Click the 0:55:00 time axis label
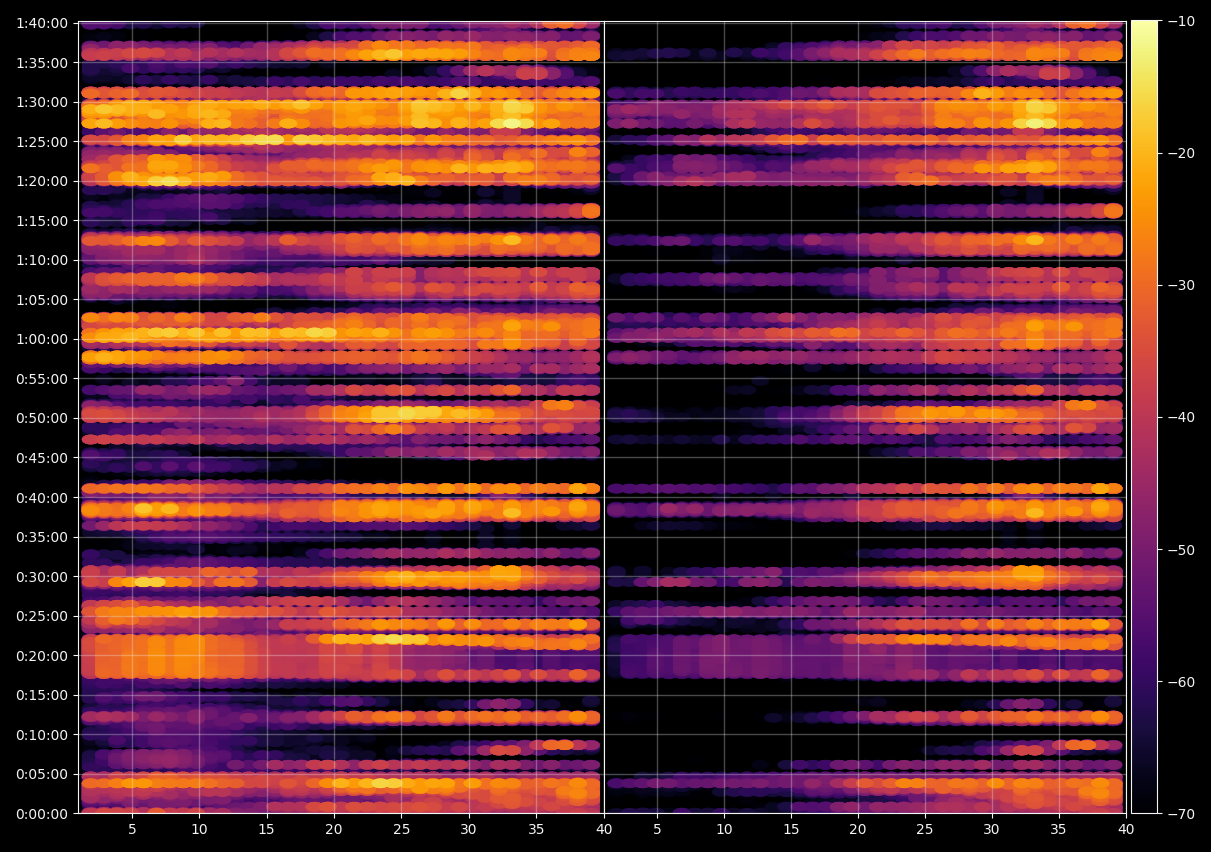The height and width of the screenshot is (852, 1211). [x=42, y=379]
